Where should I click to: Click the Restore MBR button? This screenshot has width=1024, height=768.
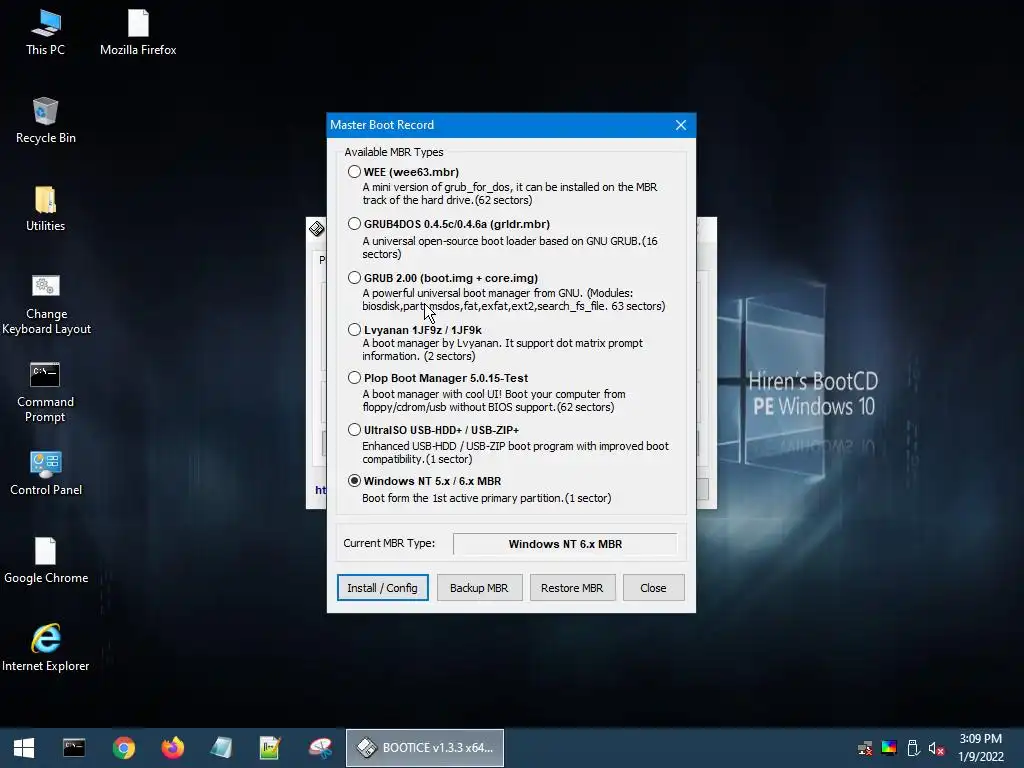tap(572, 588)
